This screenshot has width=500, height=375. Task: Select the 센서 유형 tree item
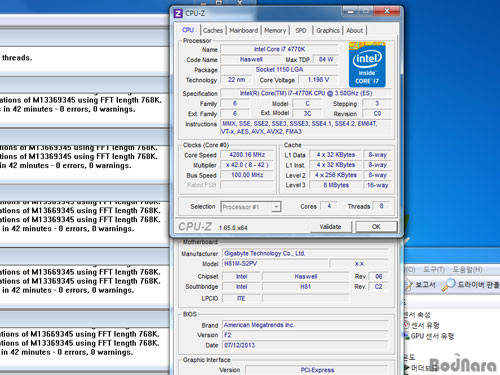tap(425, 325)
